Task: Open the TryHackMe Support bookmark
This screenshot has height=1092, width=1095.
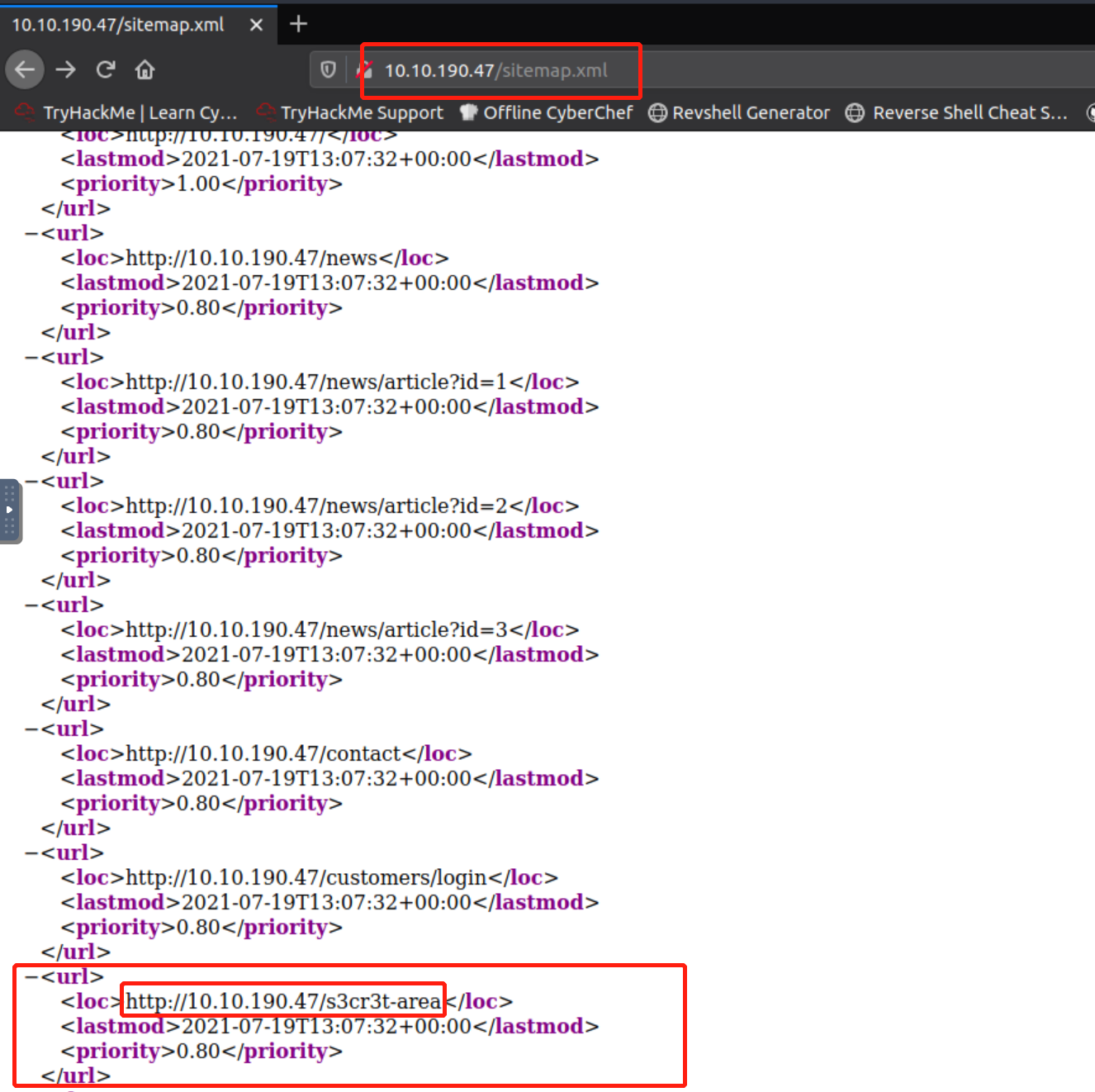Action: coord(351,113)
